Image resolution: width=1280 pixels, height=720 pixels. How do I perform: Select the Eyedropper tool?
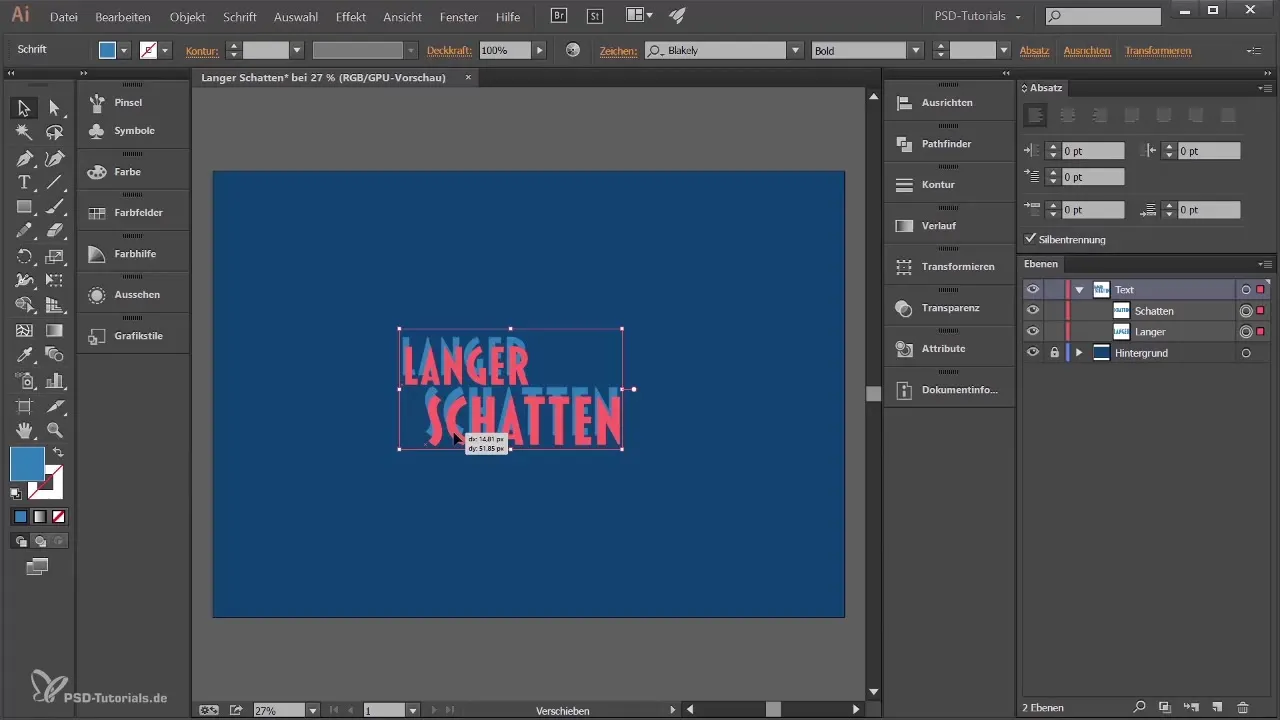24,355
